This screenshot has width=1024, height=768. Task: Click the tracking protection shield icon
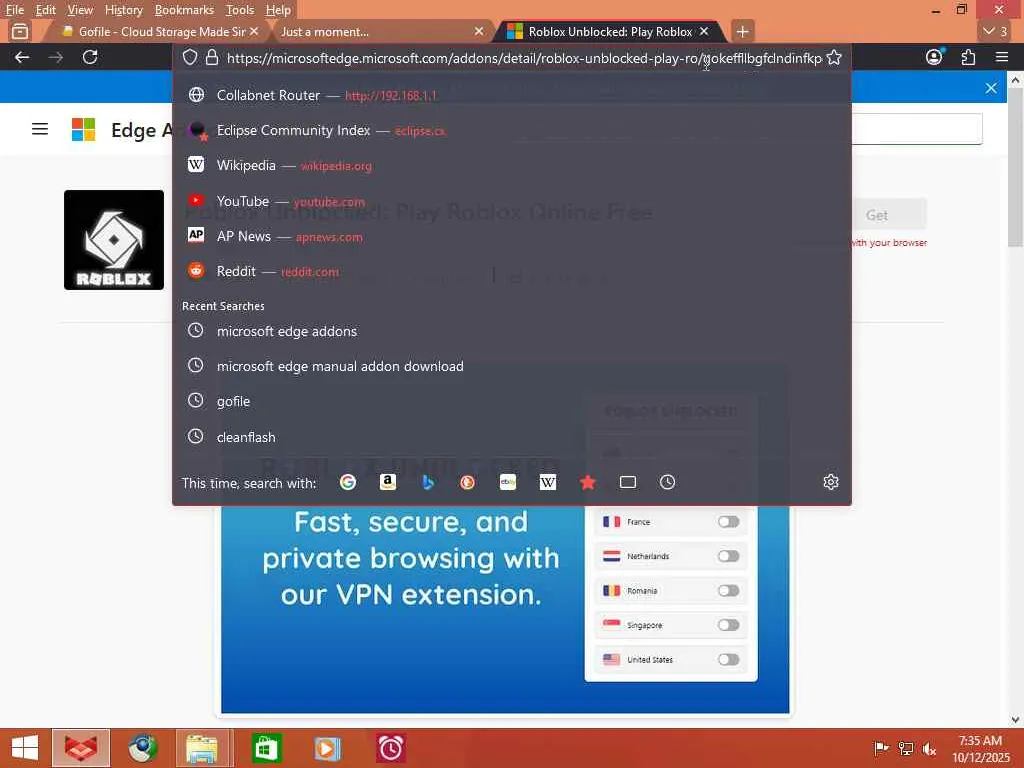coord(190,57)
